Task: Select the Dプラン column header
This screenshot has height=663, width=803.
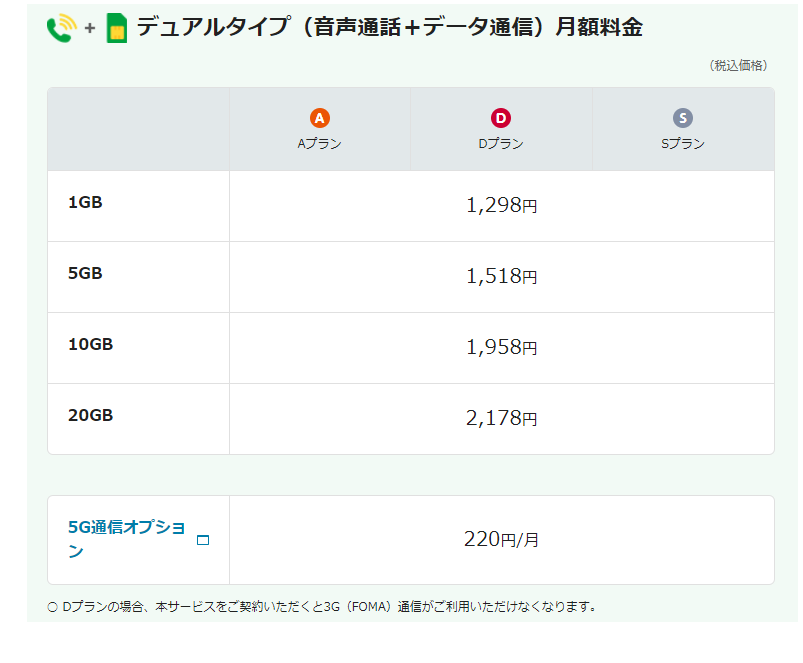Action: pos(501,129)
